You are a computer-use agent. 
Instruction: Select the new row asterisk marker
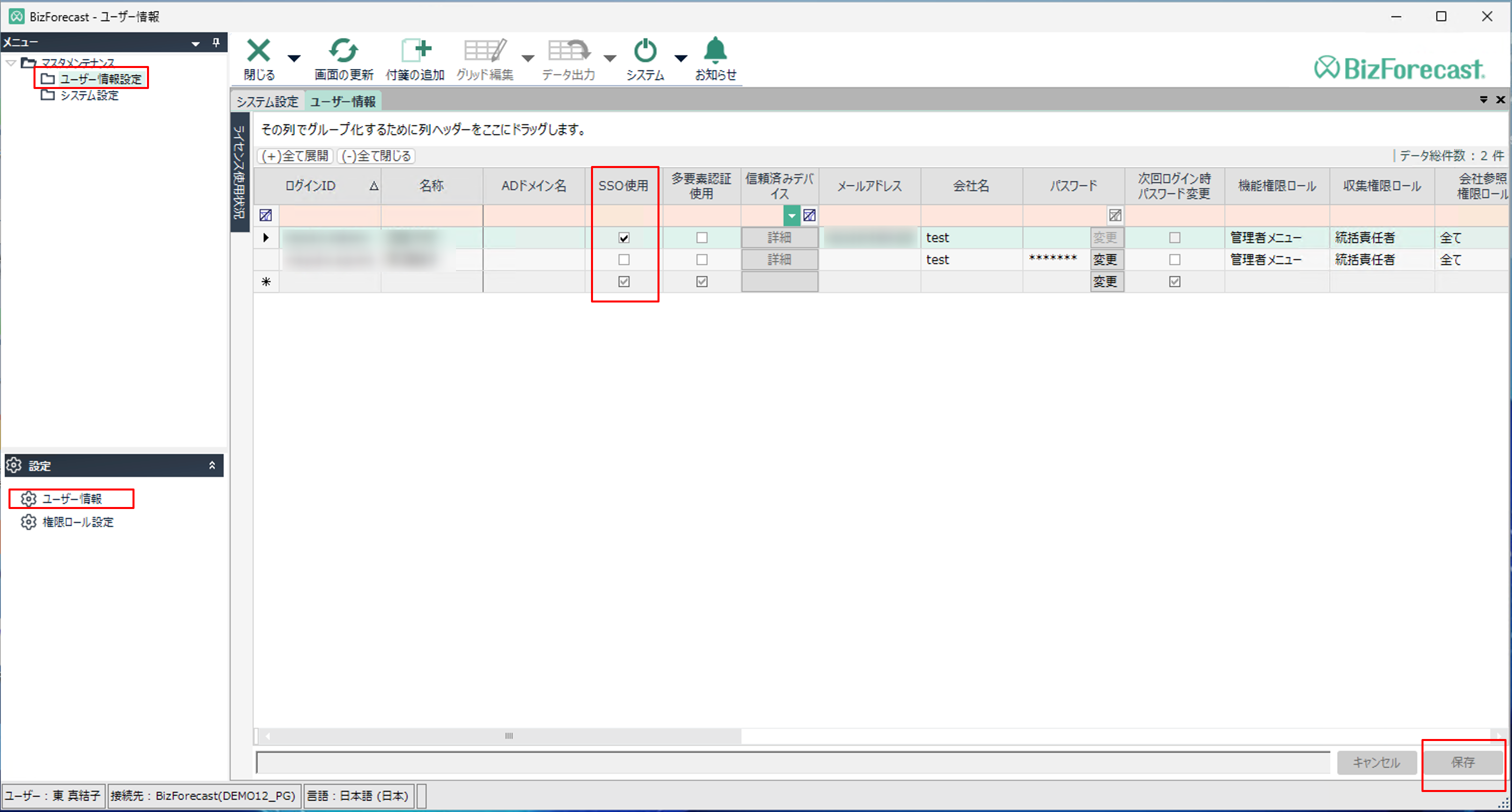(266, 282)
